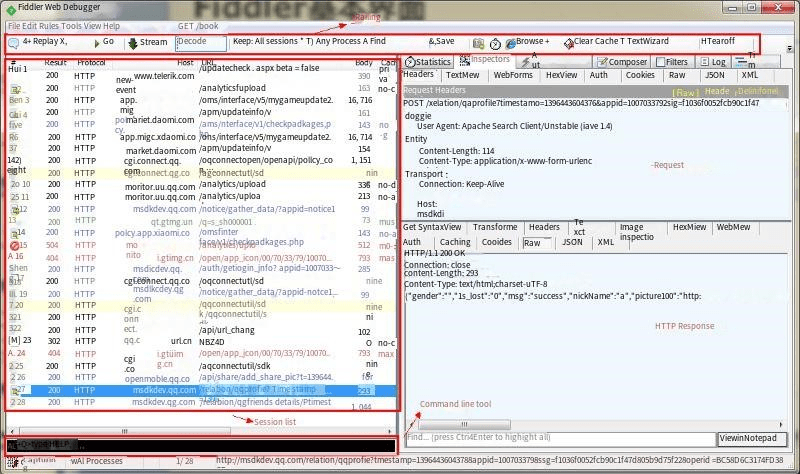The width and height of the screenshot is (800, 474).
Task: Open the Rules menu
Action: pos(49,26)
